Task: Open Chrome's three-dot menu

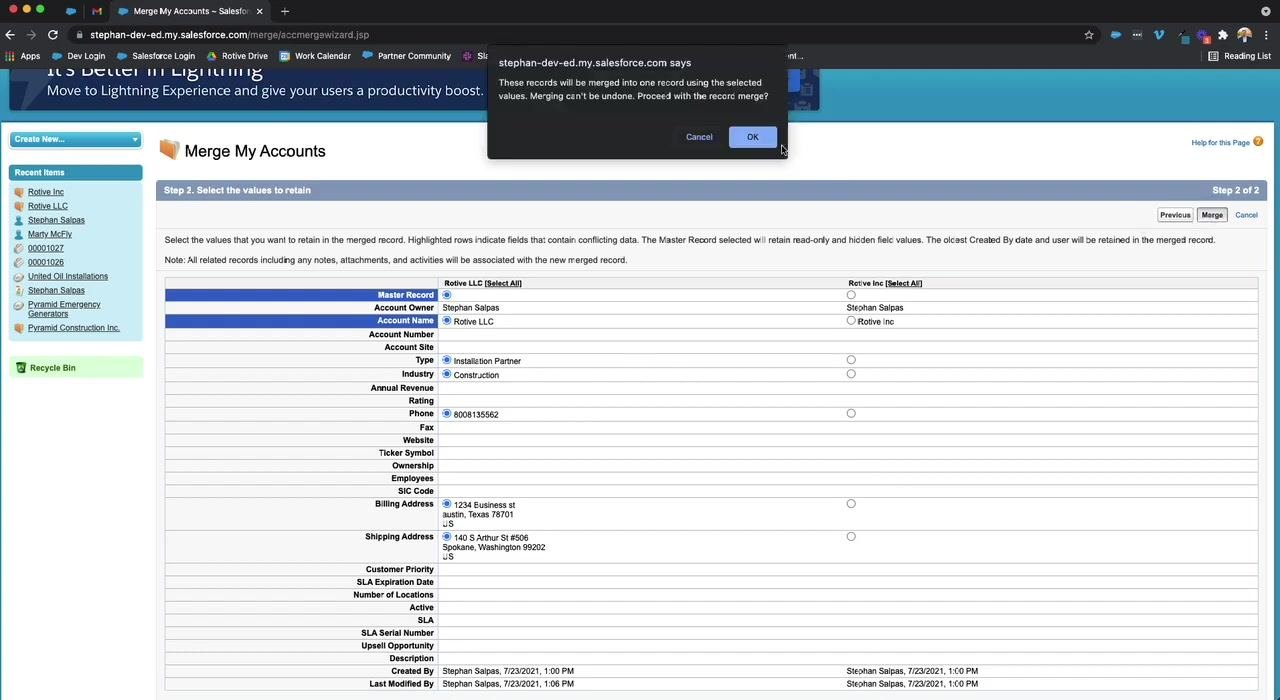Action: (x=1266, y=35)
